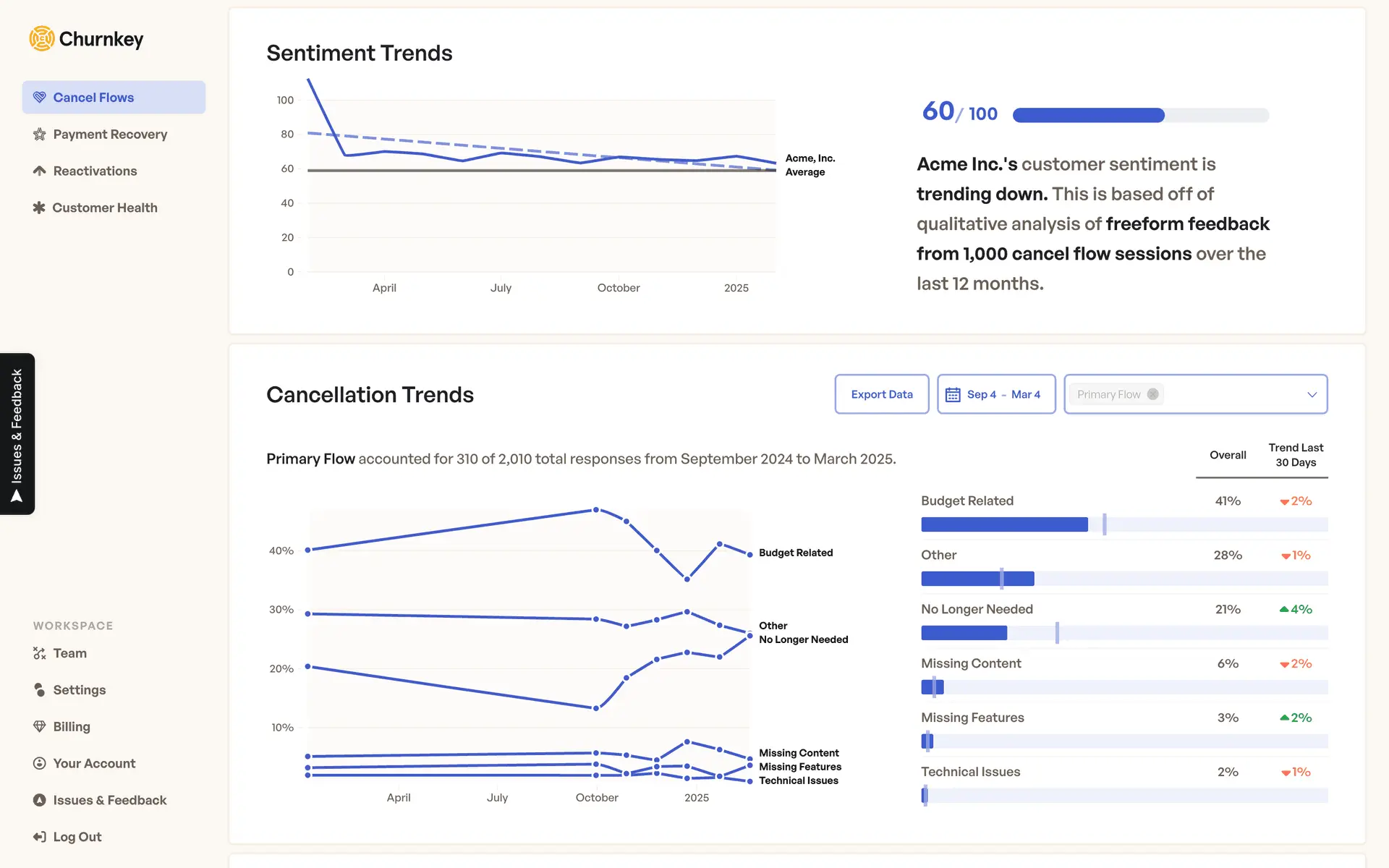
Task: Click the Reactivations arrow icon
Action: (40, 171)
